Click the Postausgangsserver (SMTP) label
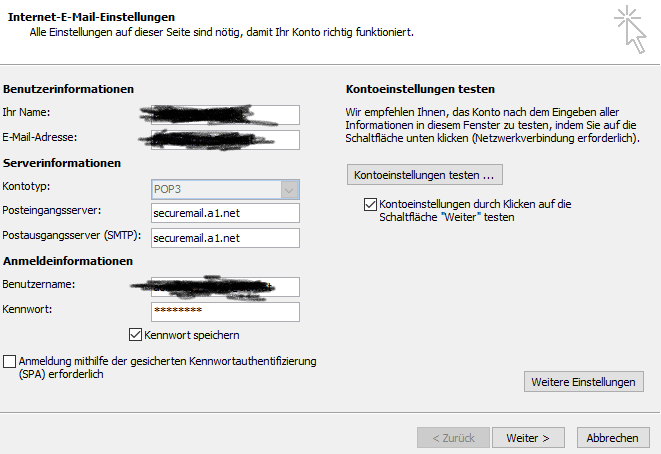661x454 pixels. point(72,235)
